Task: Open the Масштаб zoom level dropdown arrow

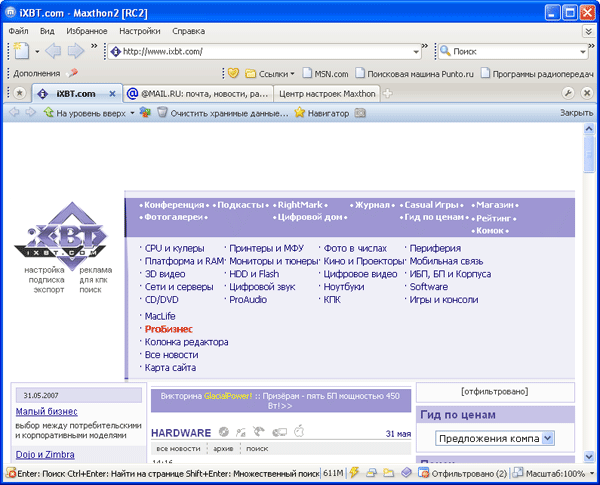Action: coord(592,474)
